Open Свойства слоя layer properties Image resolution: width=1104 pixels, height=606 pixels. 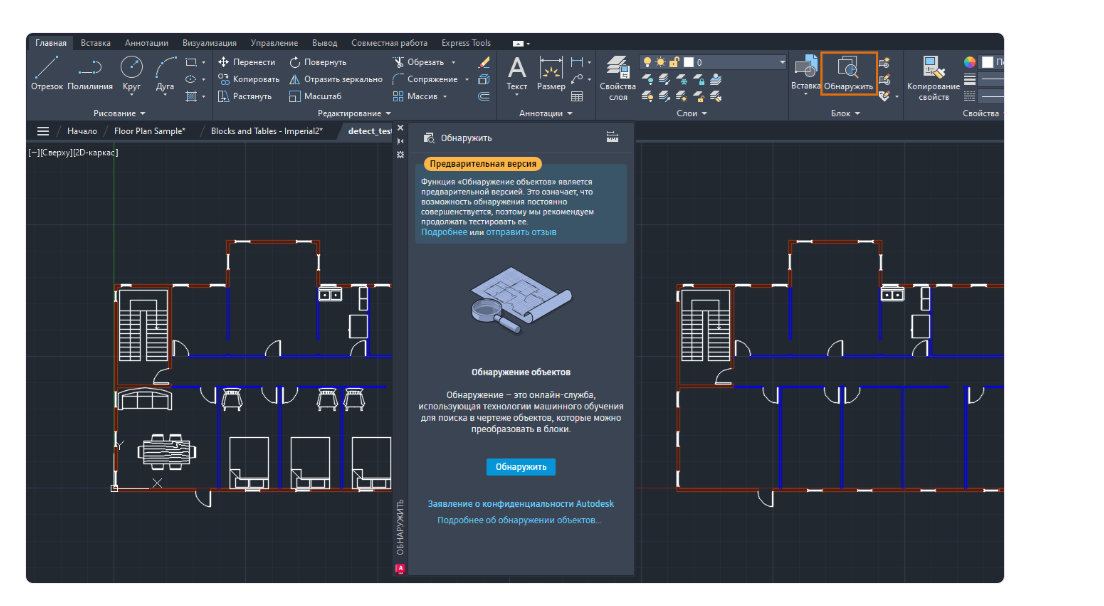[x=617, y=78]
